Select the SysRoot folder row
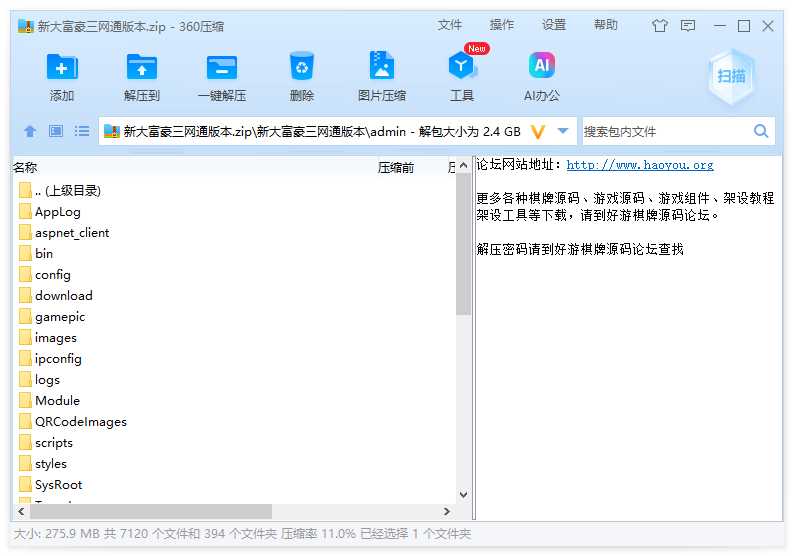 point(234,485)
